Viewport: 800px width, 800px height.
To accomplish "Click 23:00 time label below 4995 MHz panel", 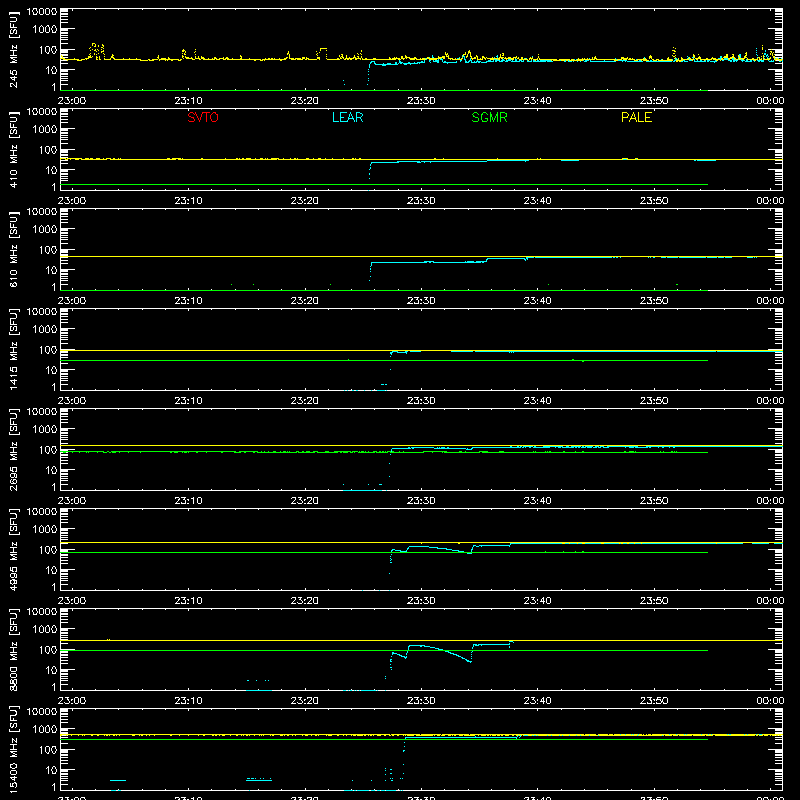I will [71, 601].
